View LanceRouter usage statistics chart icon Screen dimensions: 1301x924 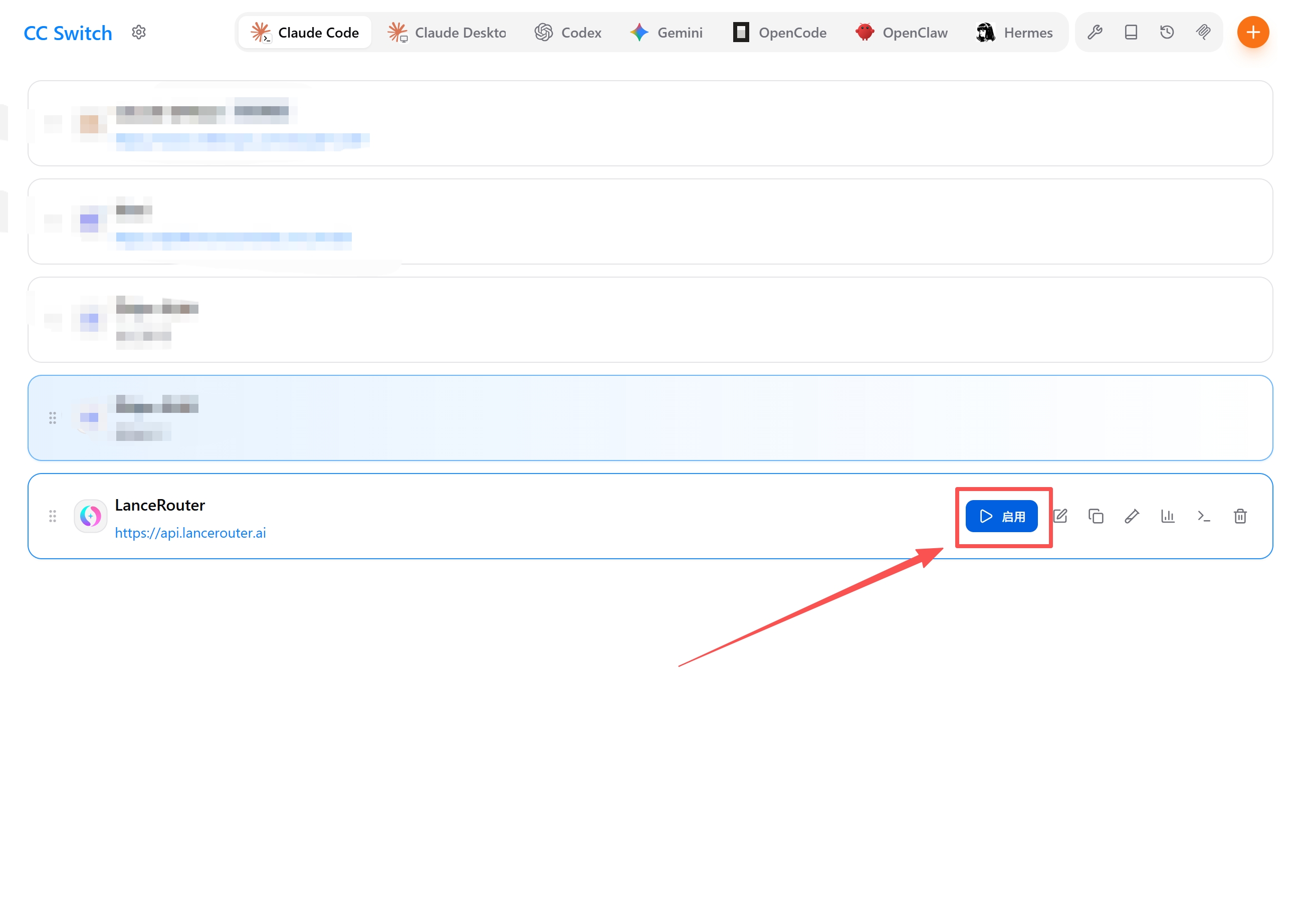[x=1168, y=516]
